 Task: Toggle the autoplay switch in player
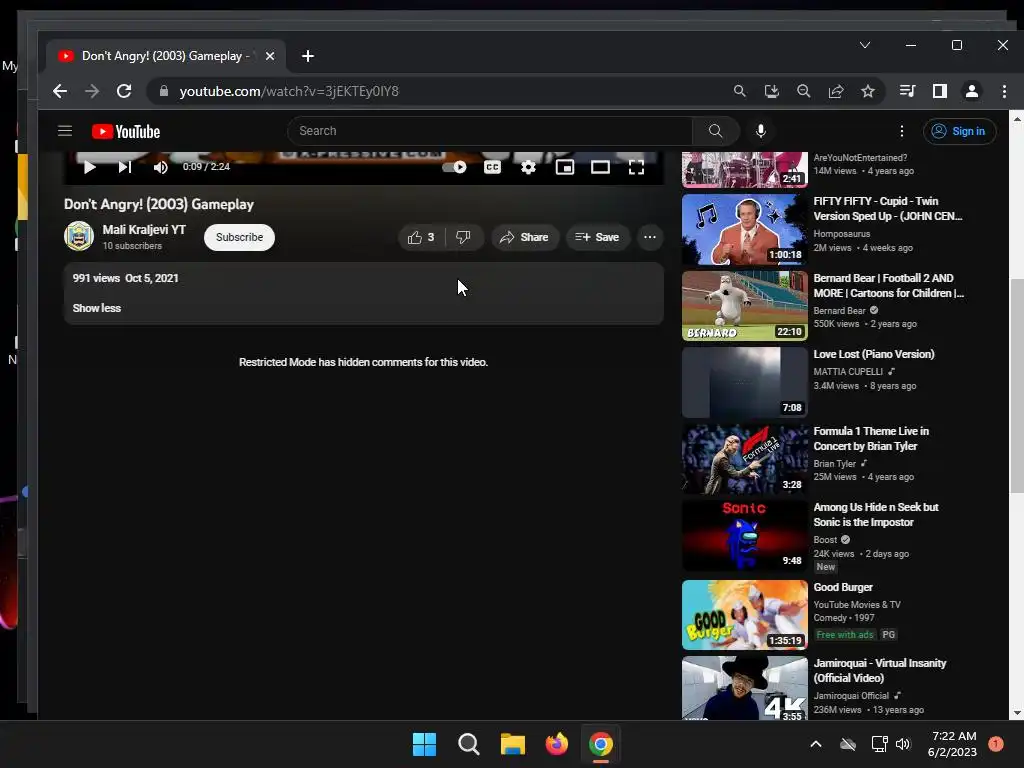pos(455,167)
